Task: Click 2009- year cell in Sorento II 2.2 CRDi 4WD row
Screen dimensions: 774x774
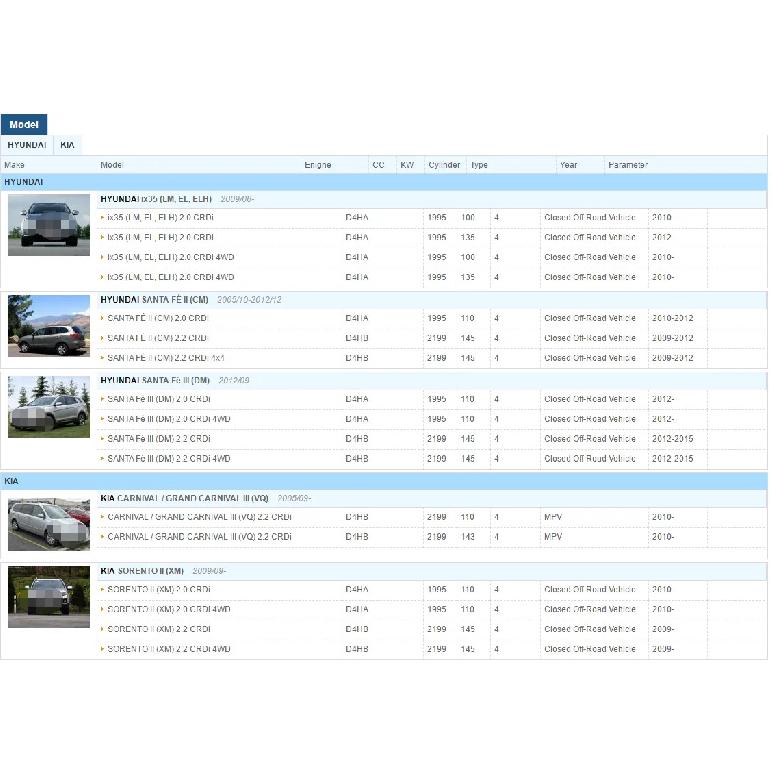Action: tap(663, 649)
